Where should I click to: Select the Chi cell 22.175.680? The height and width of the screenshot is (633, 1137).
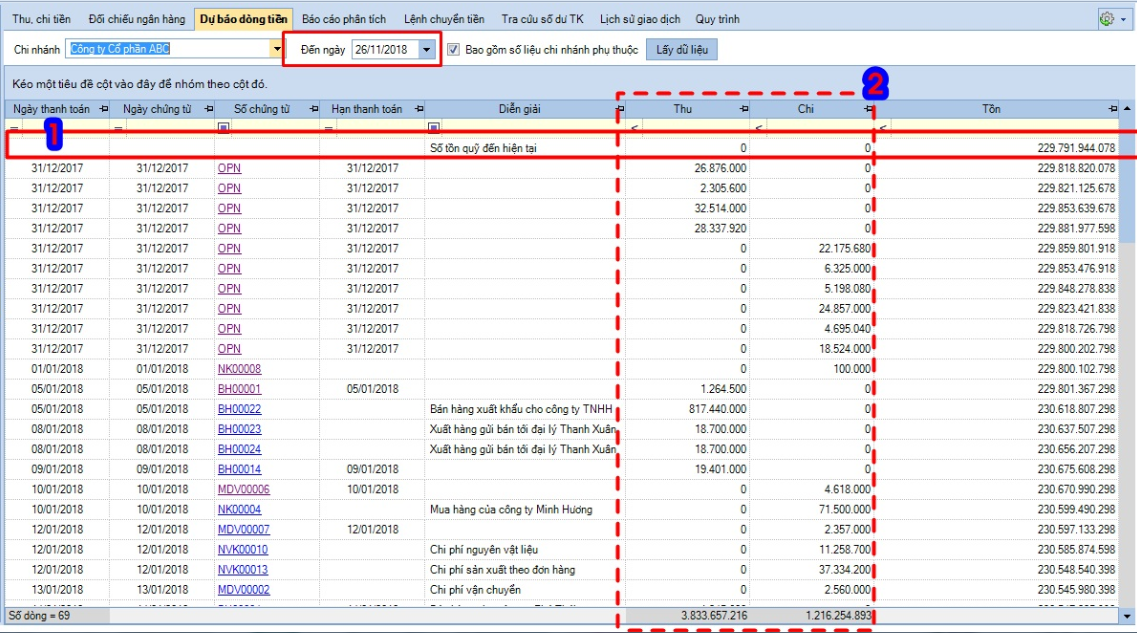(811, 248)
